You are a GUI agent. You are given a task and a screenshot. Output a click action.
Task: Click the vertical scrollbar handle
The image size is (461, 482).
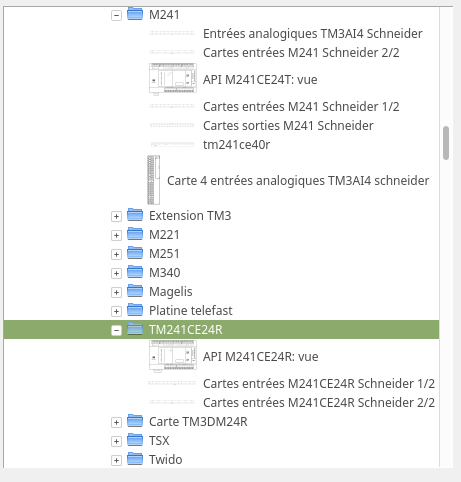point(446,143)
